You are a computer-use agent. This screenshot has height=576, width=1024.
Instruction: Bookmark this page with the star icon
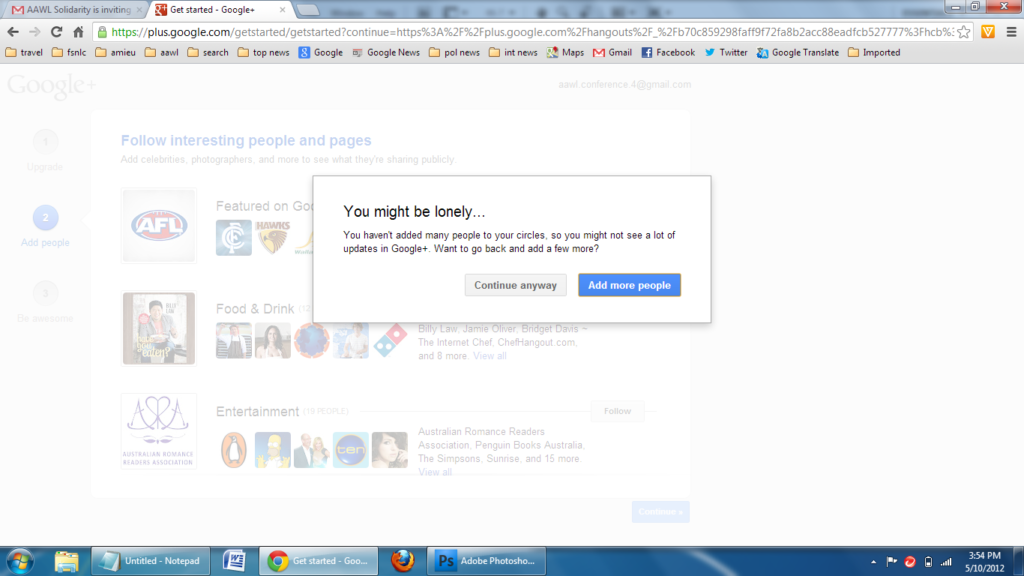tap(964, 32)
